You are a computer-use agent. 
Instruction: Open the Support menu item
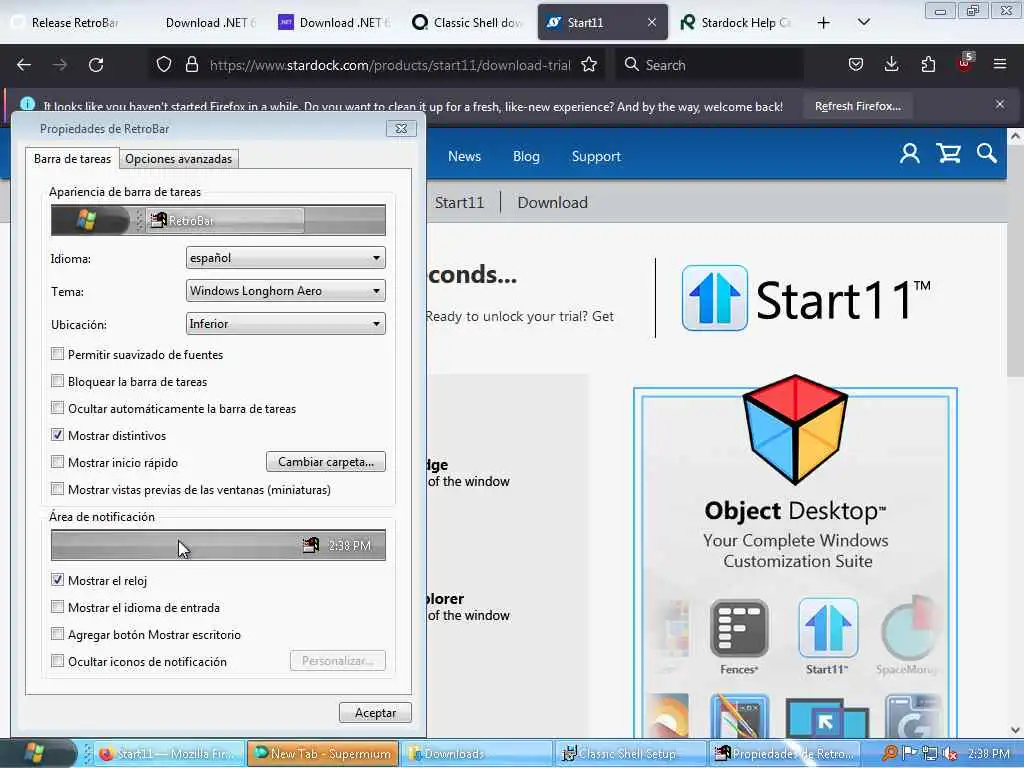pos(596,156)
